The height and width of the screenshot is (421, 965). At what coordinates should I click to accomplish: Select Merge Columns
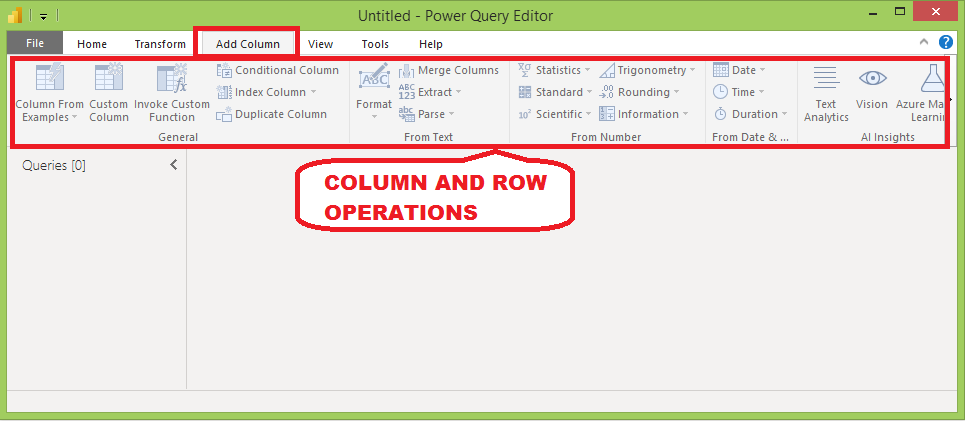click(x=449, y=70)
